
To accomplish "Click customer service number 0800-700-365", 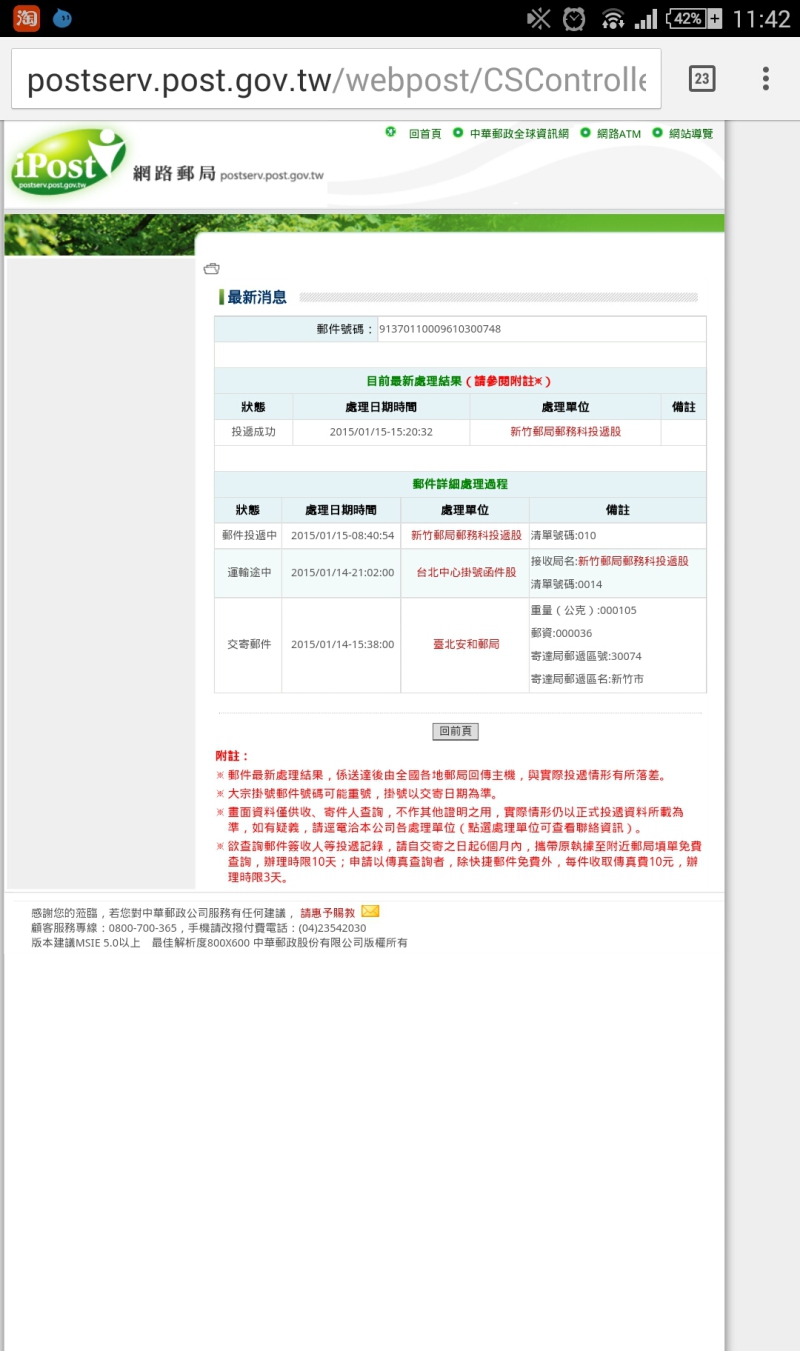I will tap(143, 927).
